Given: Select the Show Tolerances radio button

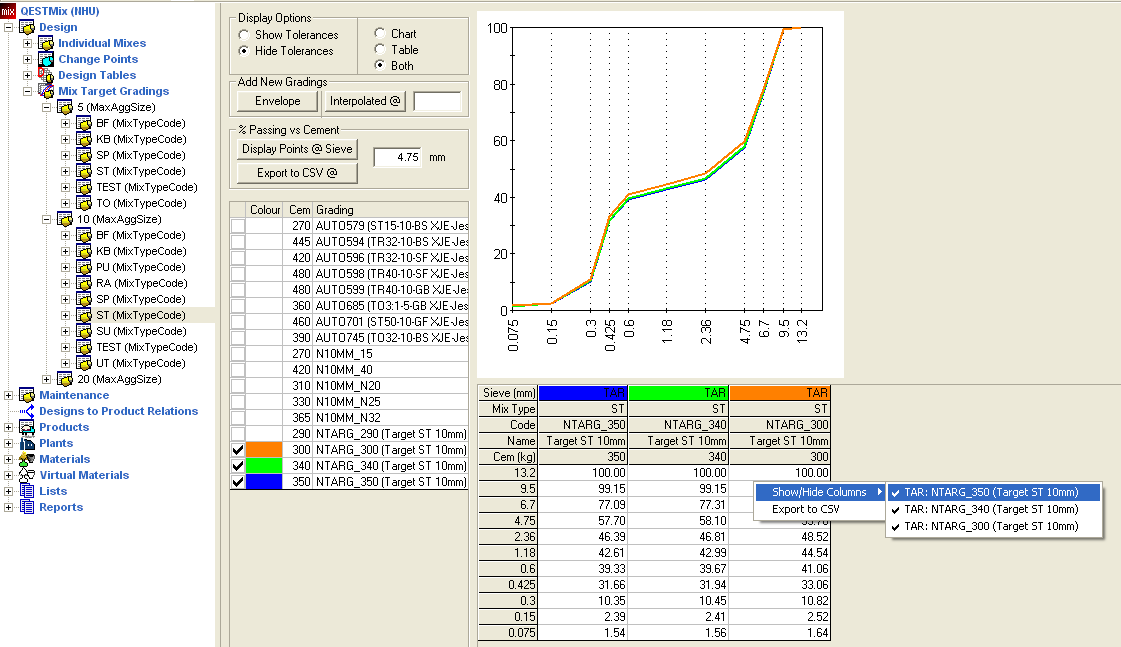Looking at the screenshot, I should click(245, 35).
